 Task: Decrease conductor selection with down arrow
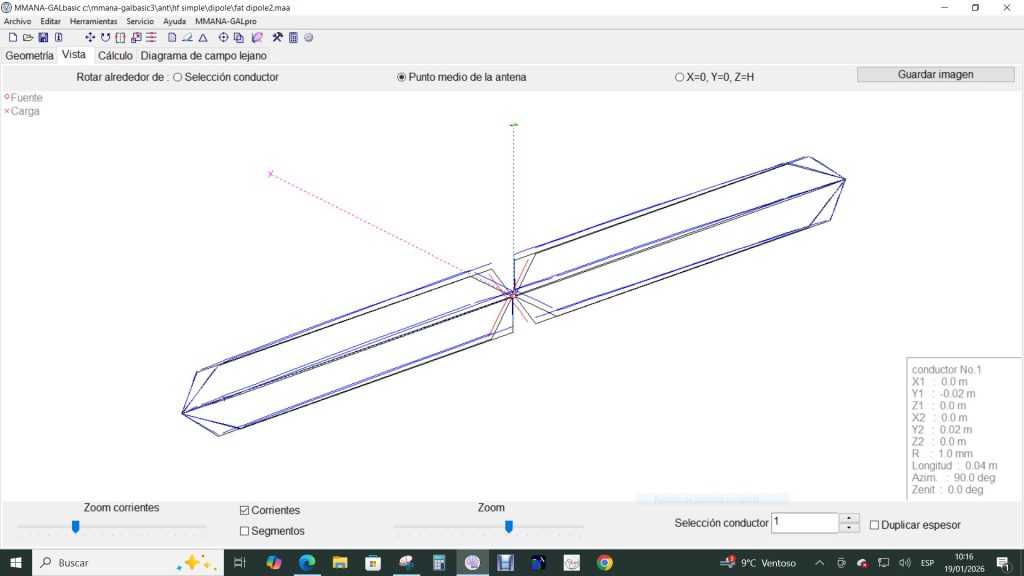(849, 528)
